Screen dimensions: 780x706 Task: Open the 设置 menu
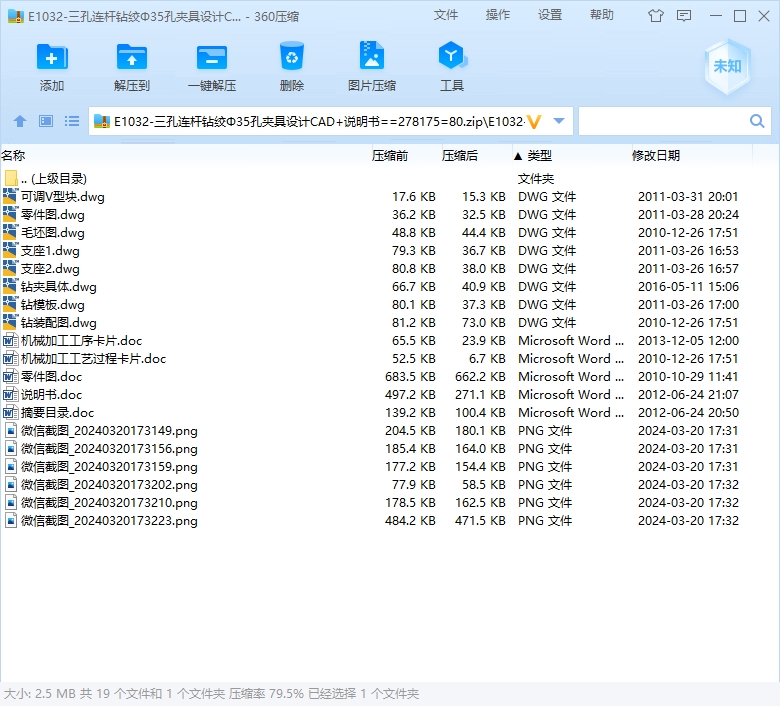(x=550, y=15)
